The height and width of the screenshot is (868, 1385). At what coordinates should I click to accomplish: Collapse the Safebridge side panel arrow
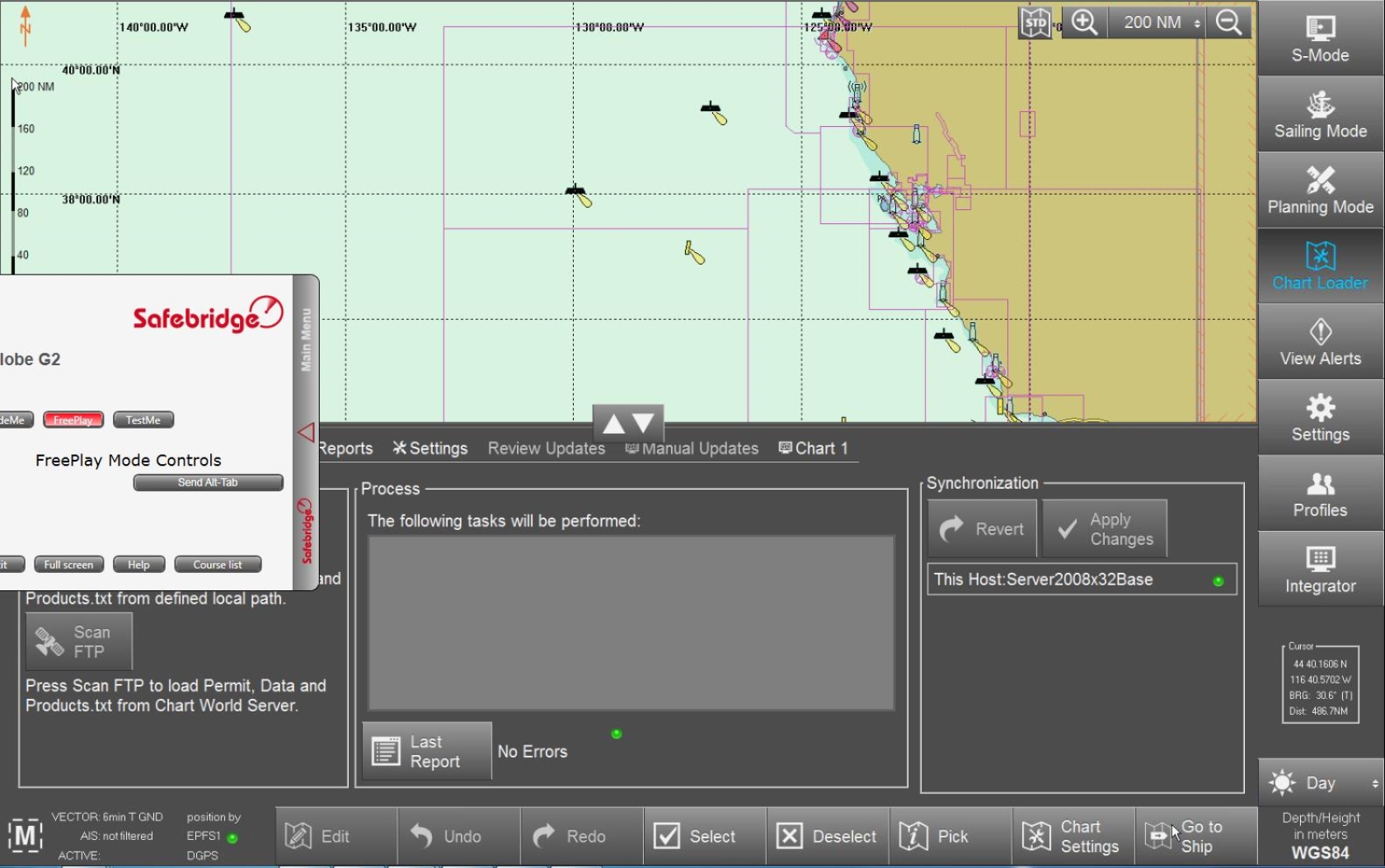[308, 431]
